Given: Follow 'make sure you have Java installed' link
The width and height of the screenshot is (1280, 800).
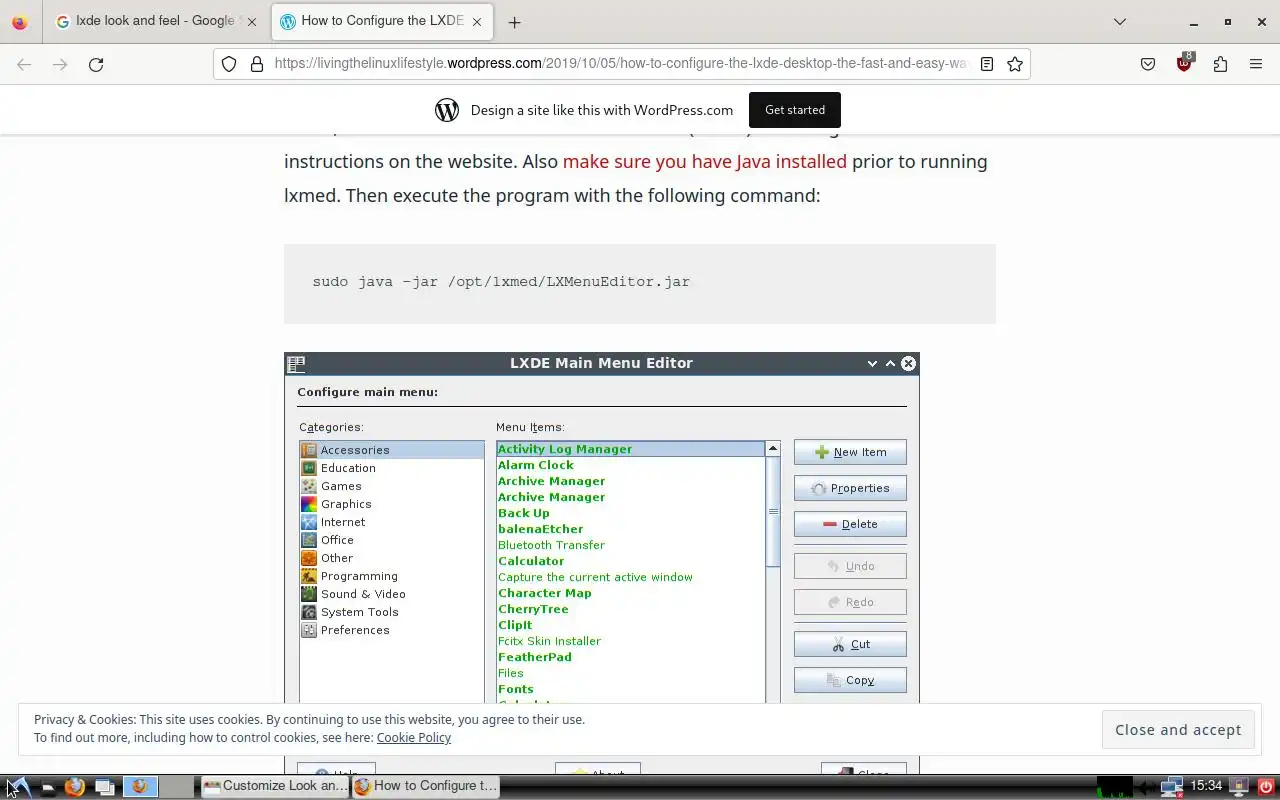Looking at the screenshot, I should [x=705, y=161].
